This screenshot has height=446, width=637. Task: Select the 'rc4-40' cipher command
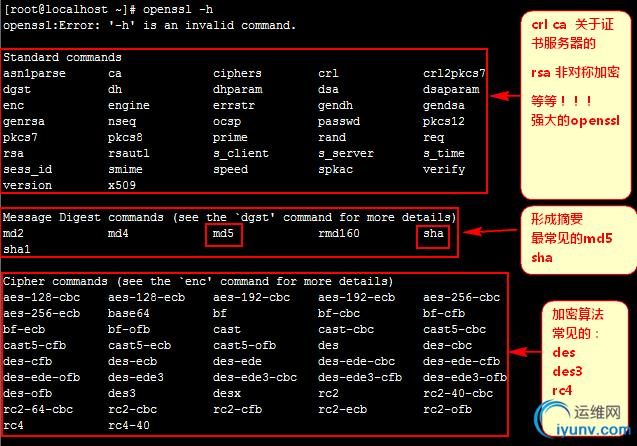pyautogui.click(x=129, y=425)
